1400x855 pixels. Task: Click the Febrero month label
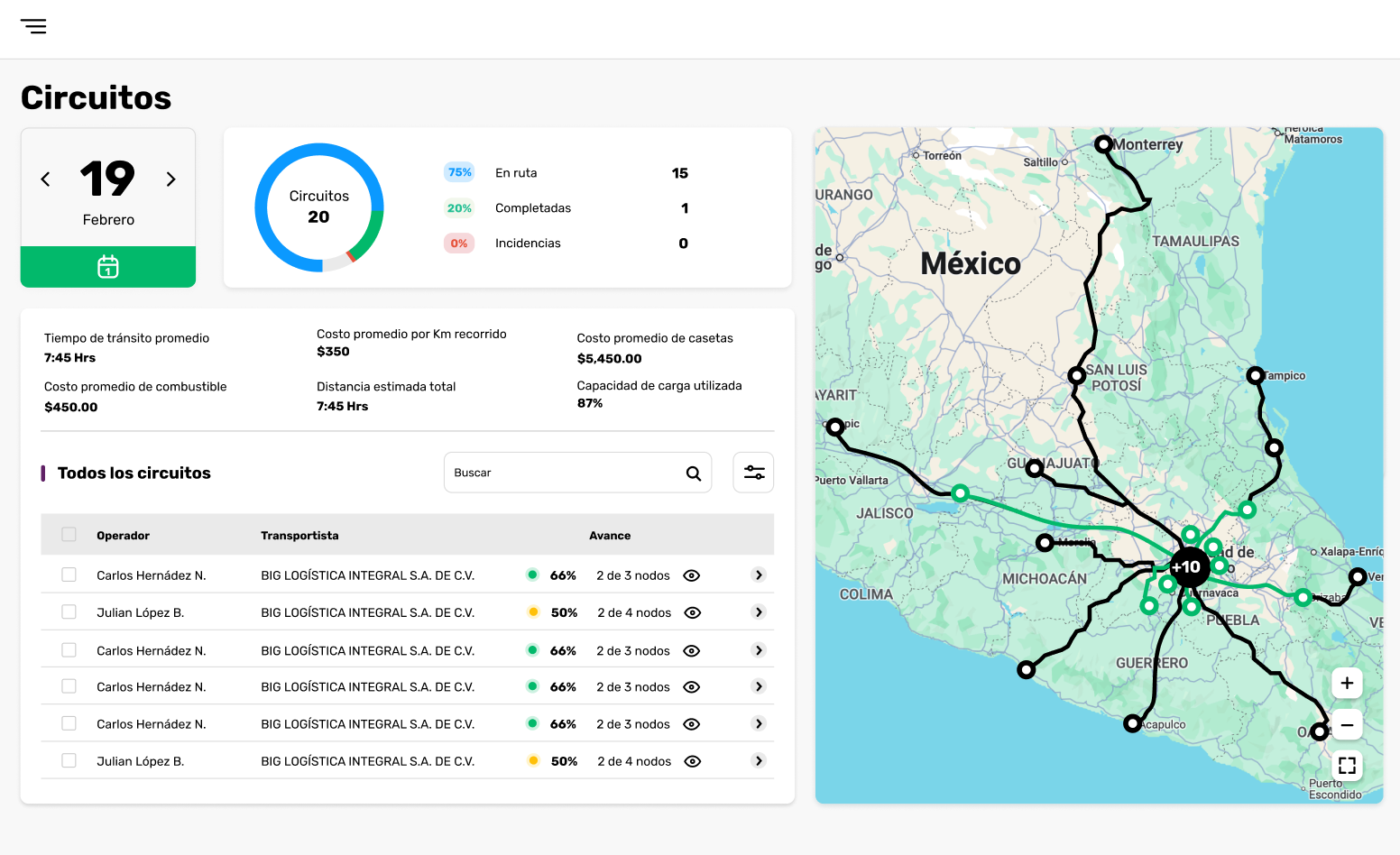[x=108, y=220]
